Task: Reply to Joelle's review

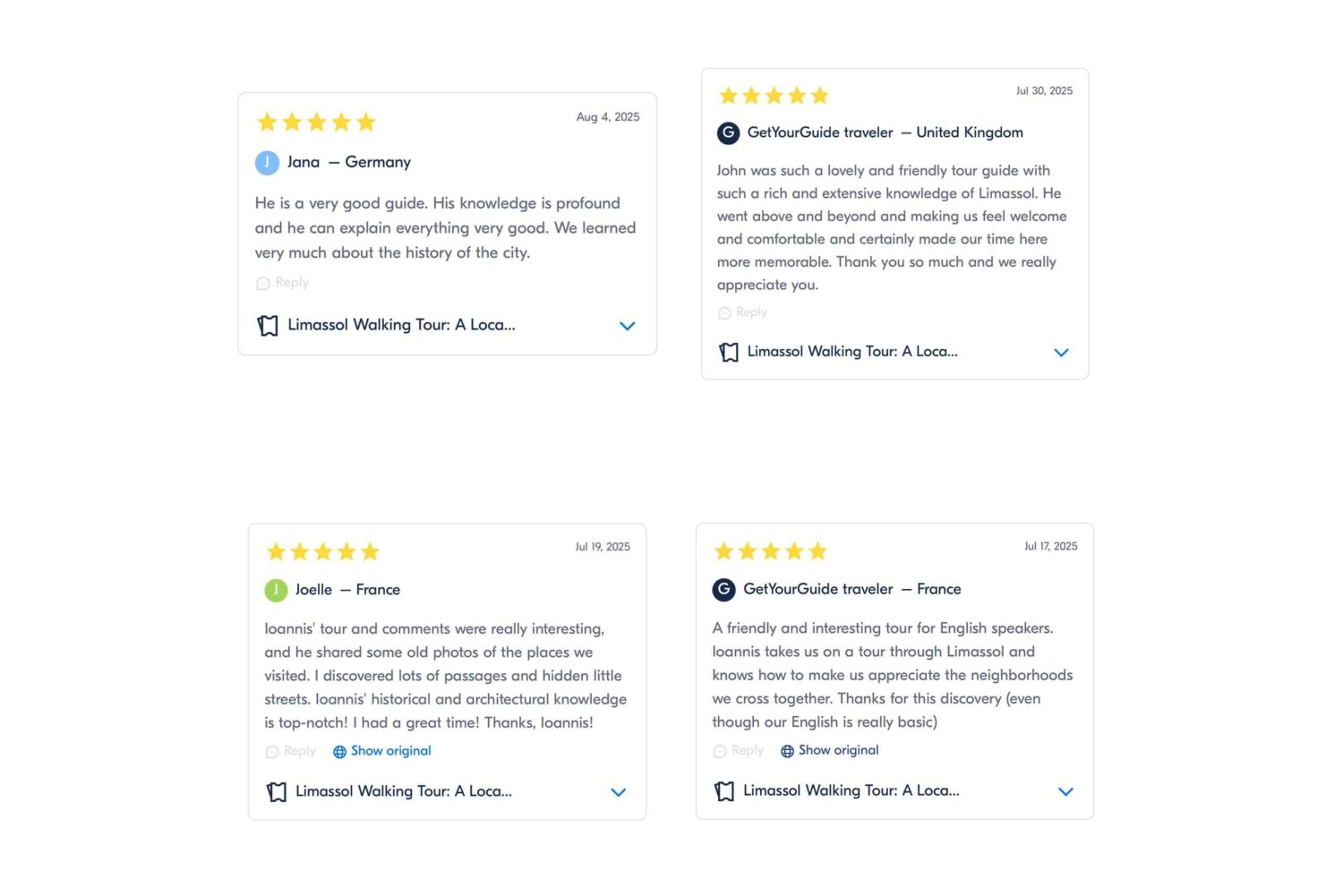Action: (x=291, y=751)
